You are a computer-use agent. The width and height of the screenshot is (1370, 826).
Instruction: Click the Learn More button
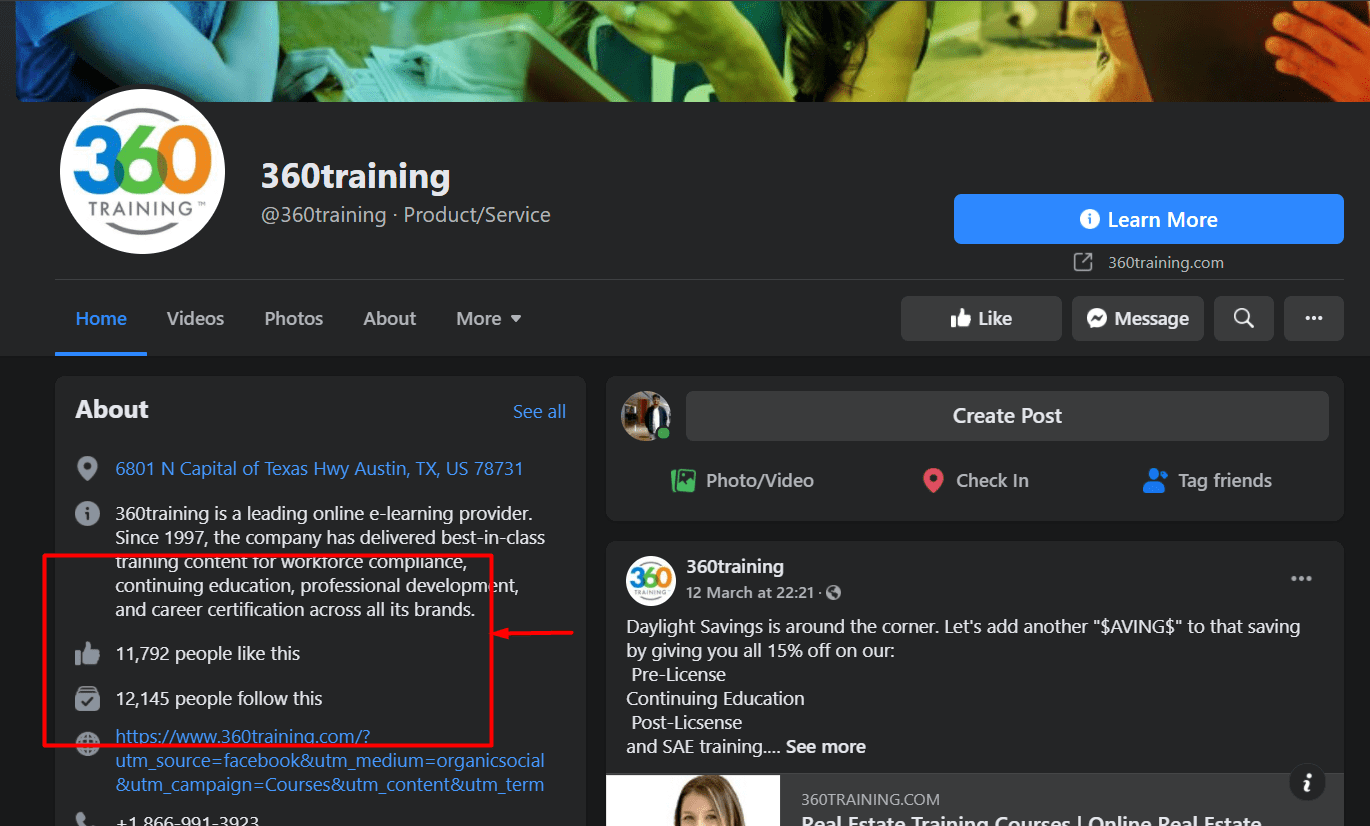point(1148,219)
